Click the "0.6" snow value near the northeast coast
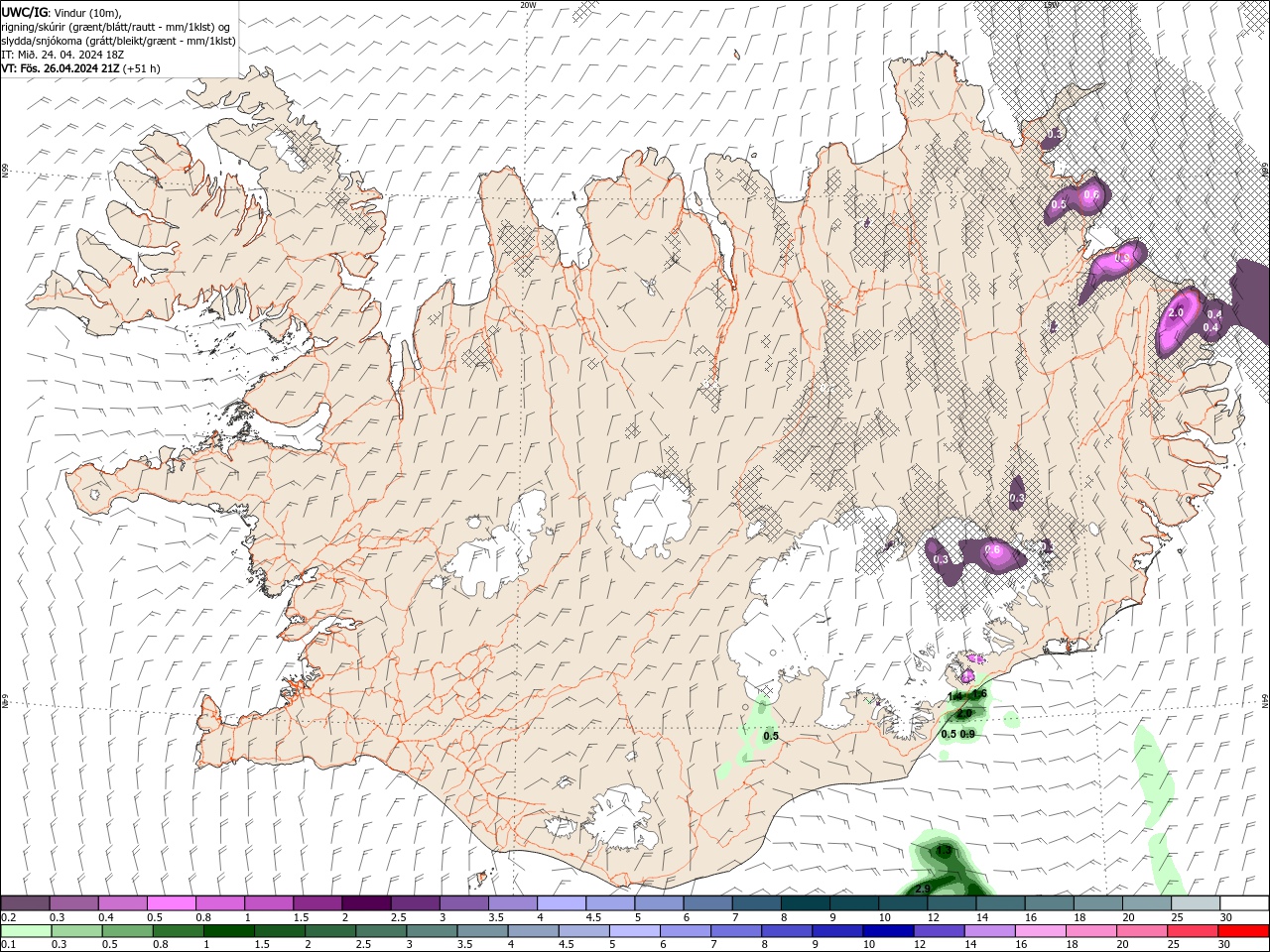 pos(1091,195)
